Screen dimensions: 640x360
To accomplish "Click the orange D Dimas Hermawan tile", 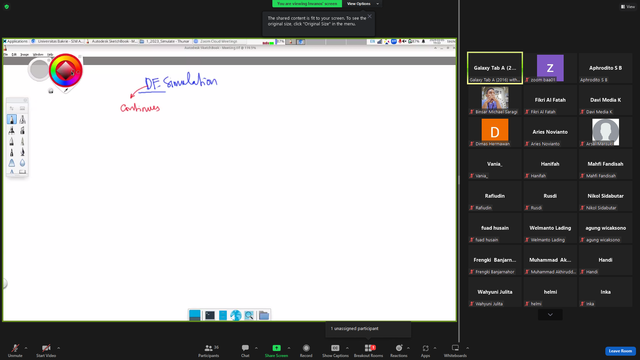I will (495, 132).
